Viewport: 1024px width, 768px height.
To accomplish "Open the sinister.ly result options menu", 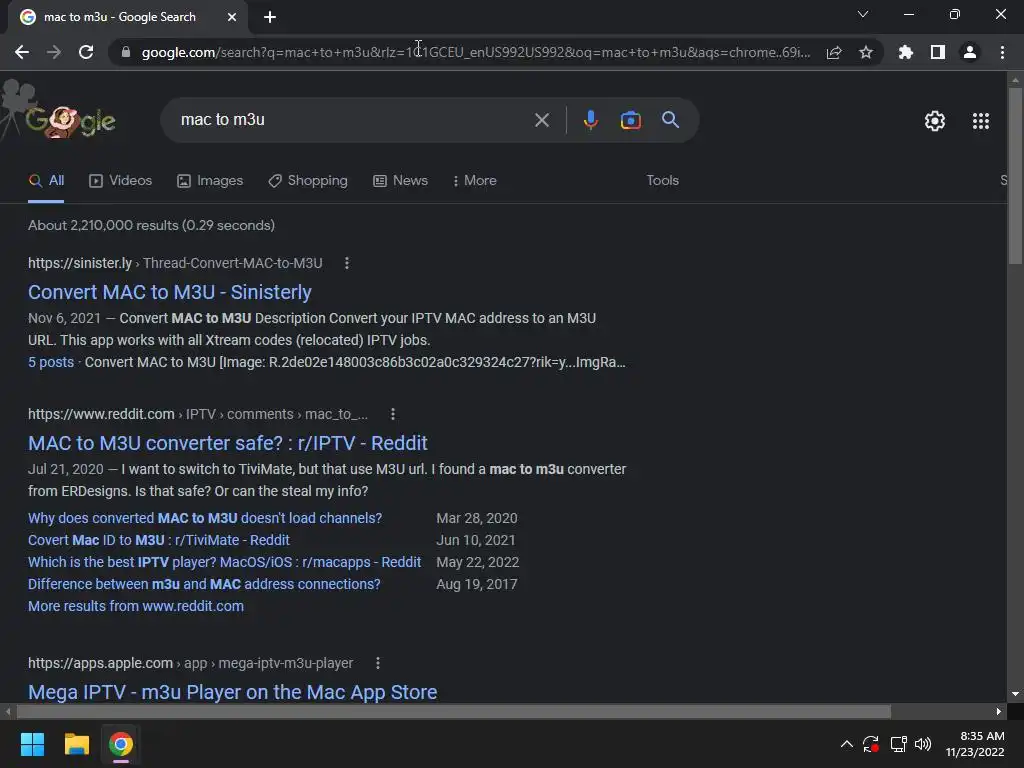I will click(x=347, y=263).
